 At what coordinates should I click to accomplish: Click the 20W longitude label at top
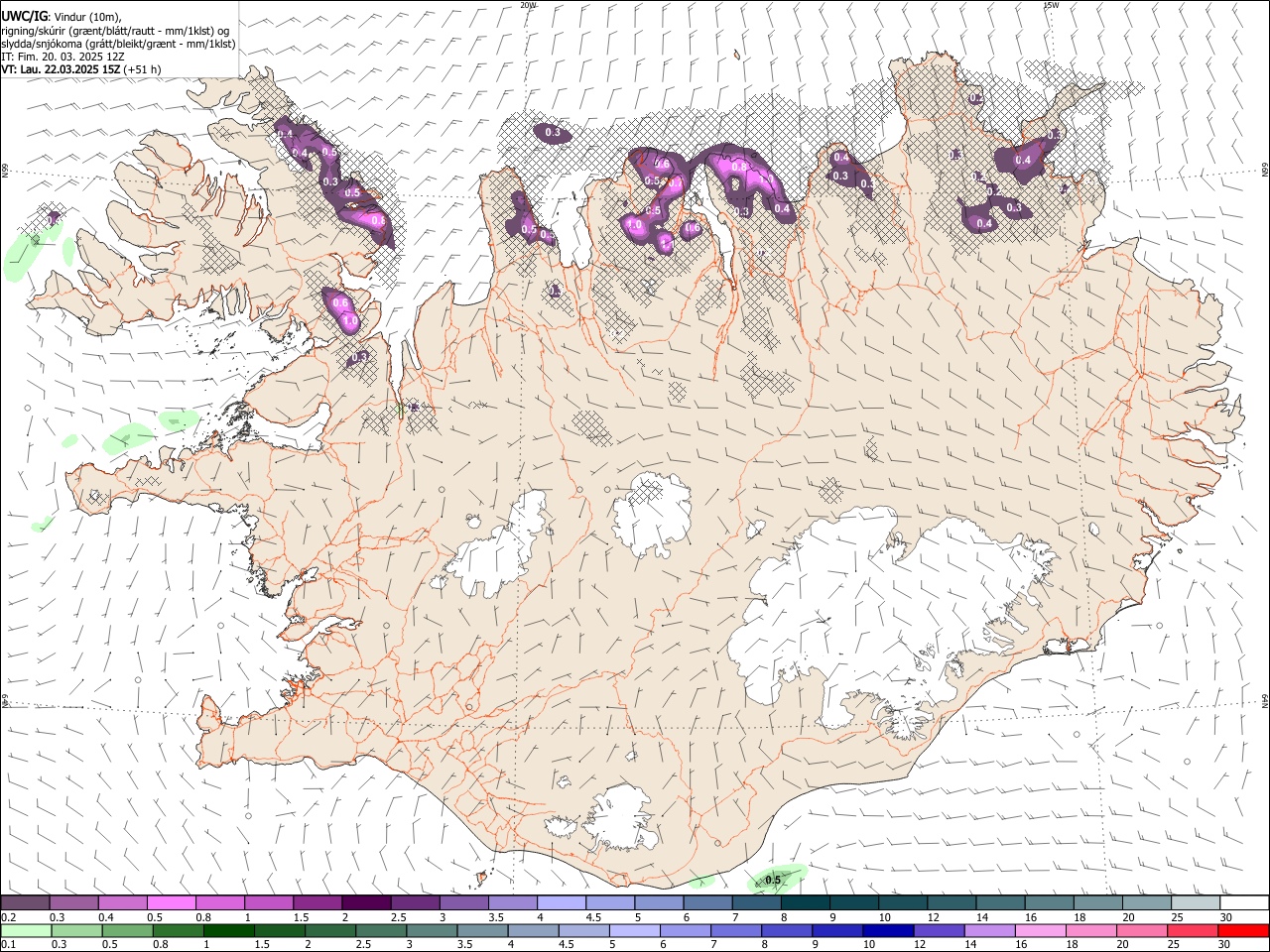[528, 5]
